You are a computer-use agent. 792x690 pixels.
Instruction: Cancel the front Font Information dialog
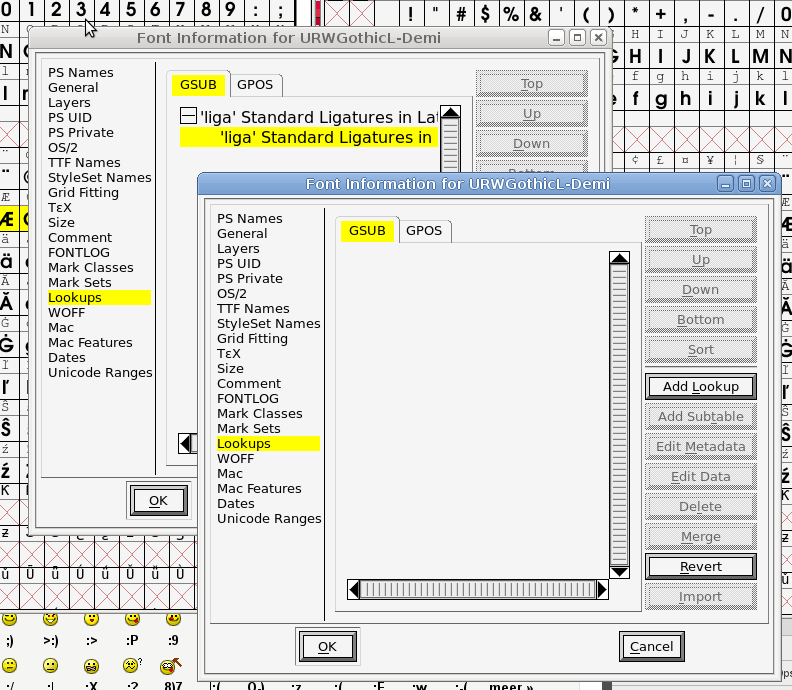point(652,647)
